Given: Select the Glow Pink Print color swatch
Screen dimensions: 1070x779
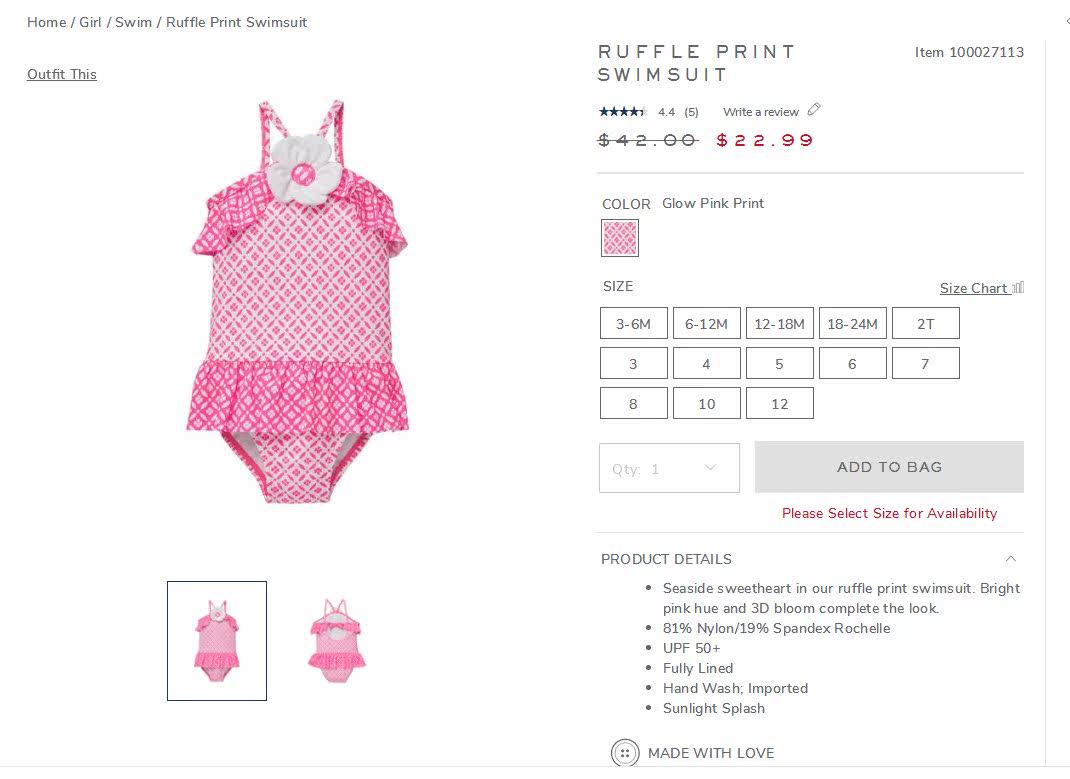Looking at the screenshot, I should 620,238.
